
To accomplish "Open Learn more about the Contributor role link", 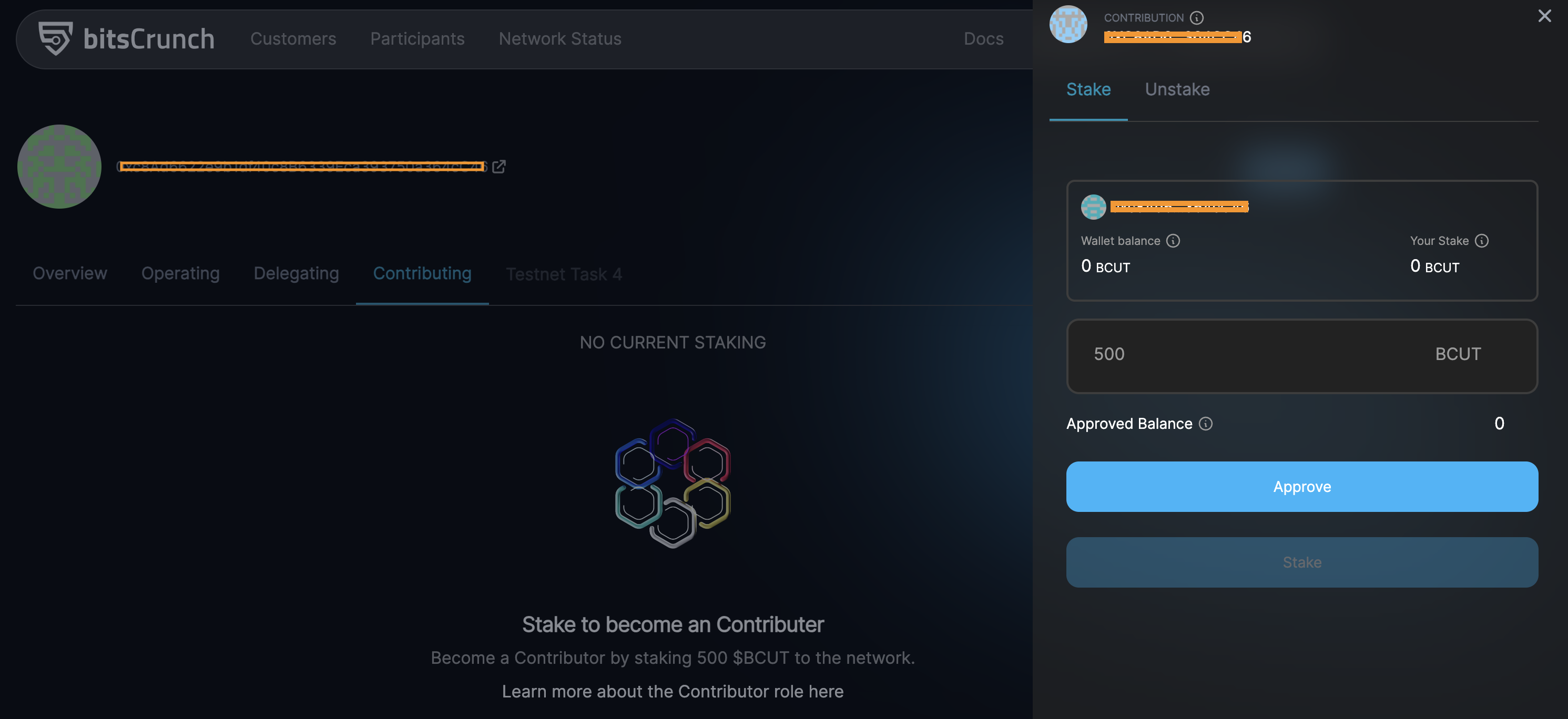I will [x=673, y=691].
